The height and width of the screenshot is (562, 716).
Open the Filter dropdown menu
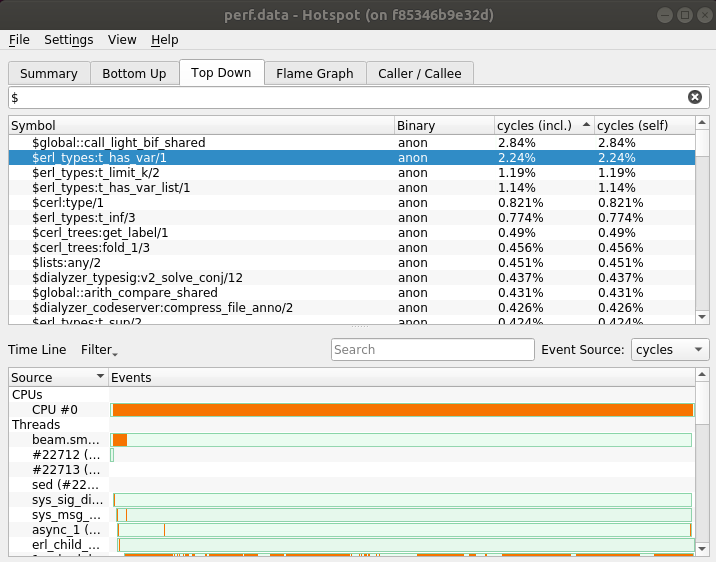click(99, 350)
